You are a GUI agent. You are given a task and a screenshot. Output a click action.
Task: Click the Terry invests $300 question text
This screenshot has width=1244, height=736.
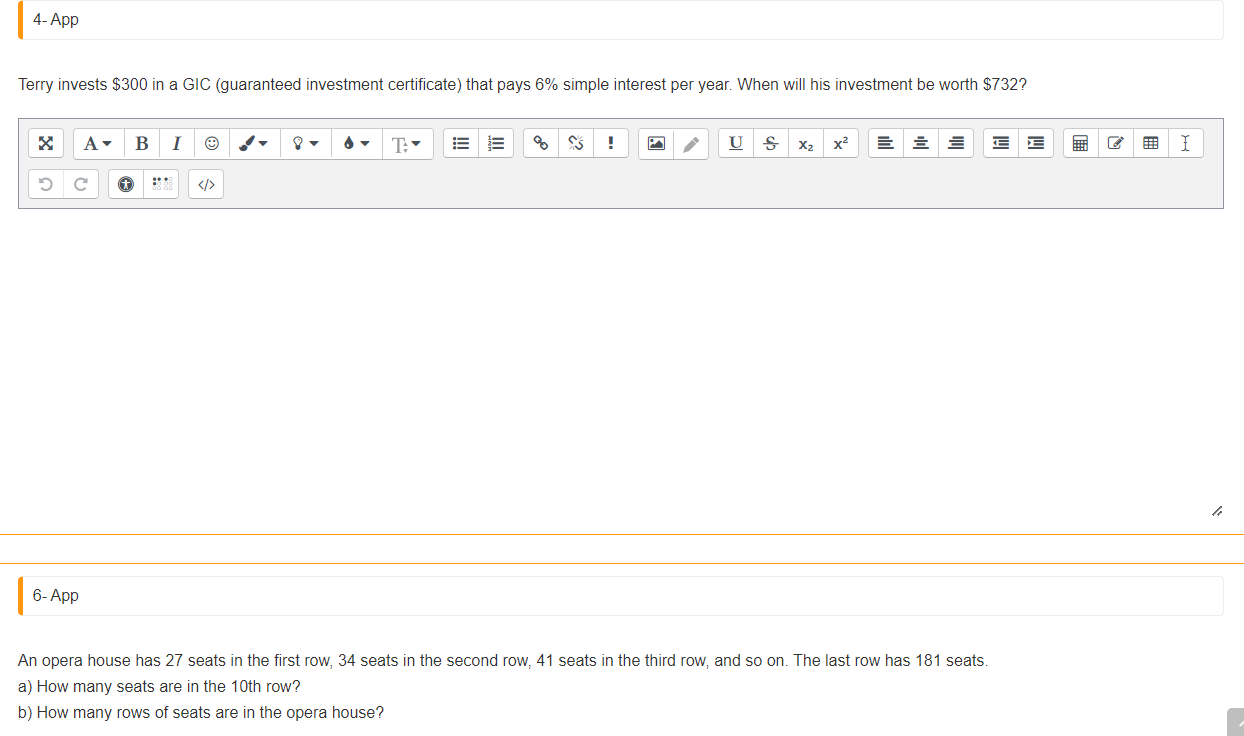pos(522,84)
